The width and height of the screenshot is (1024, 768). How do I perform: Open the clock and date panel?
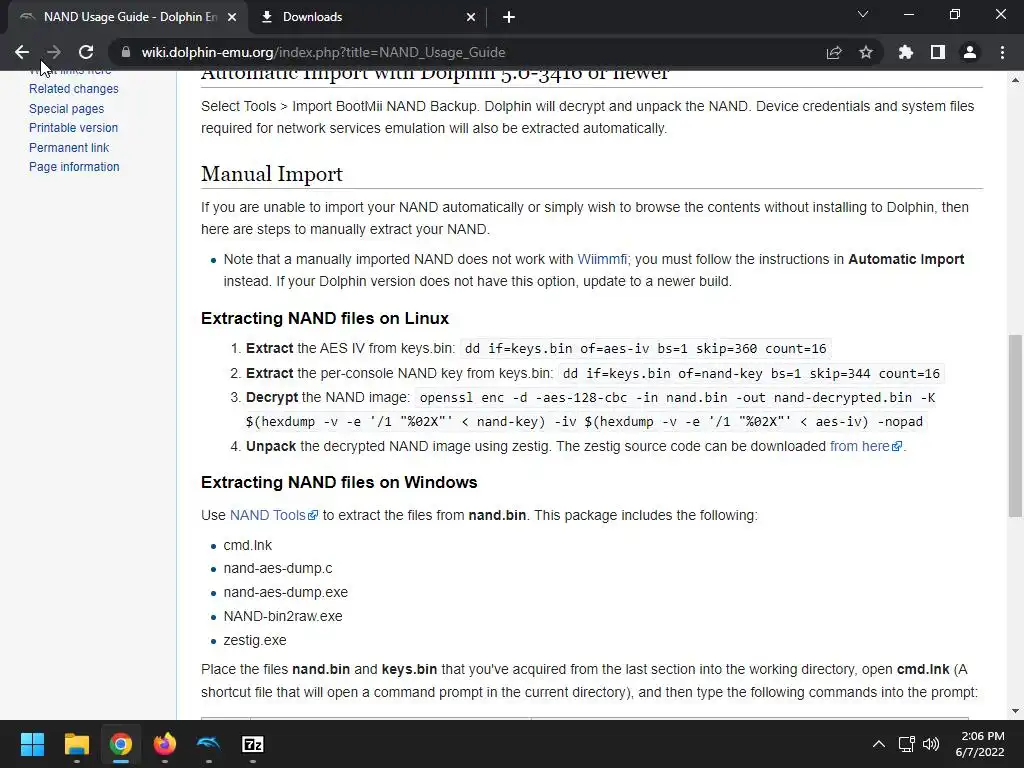pyautogui.click(x=980, y=744)
